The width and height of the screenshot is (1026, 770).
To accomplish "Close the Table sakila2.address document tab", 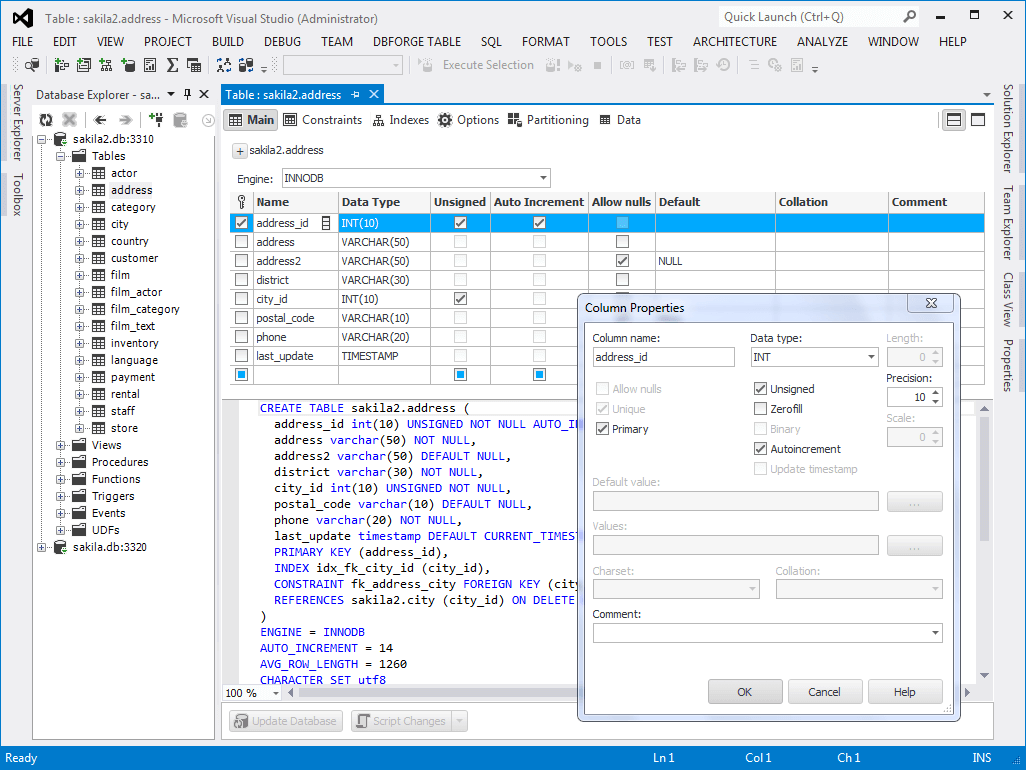I will [374, 94].
